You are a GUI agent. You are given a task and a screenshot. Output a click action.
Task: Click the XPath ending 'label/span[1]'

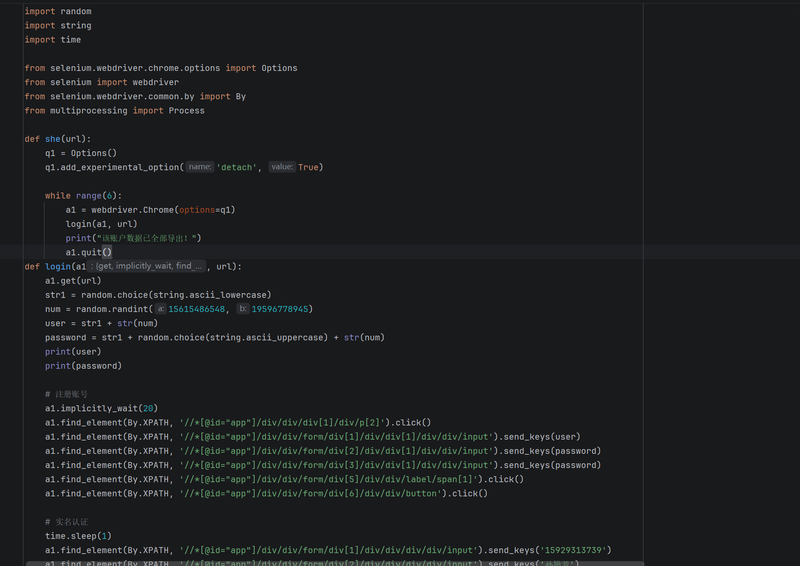tap(331, 479)
